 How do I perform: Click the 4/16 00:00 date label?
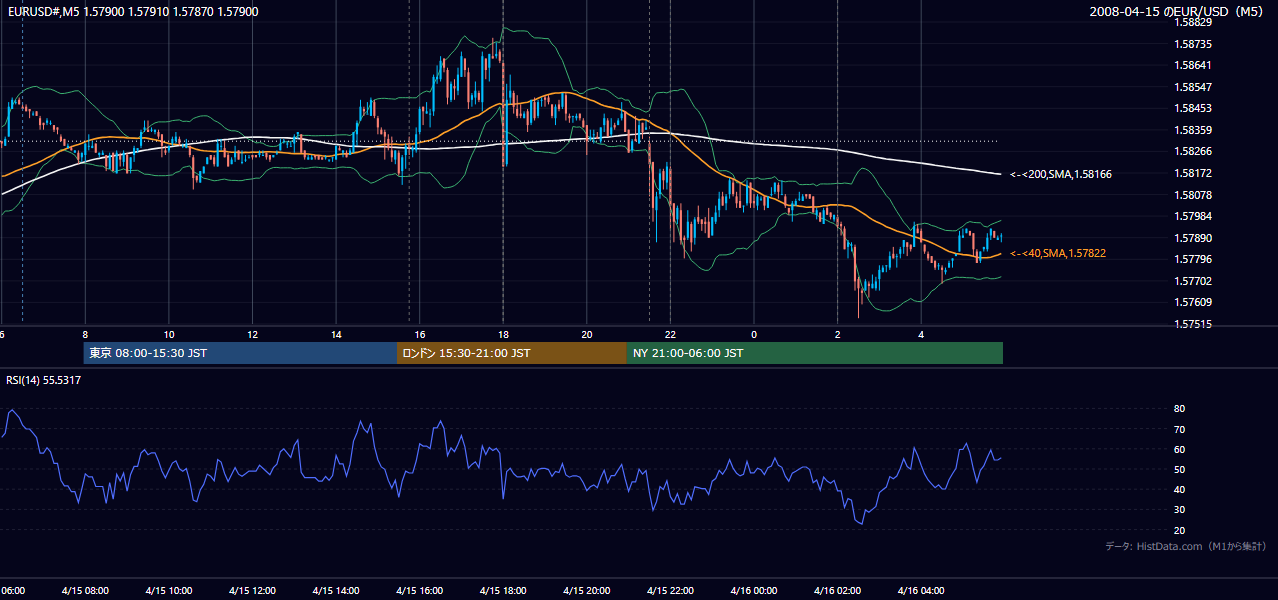[753, 591]
